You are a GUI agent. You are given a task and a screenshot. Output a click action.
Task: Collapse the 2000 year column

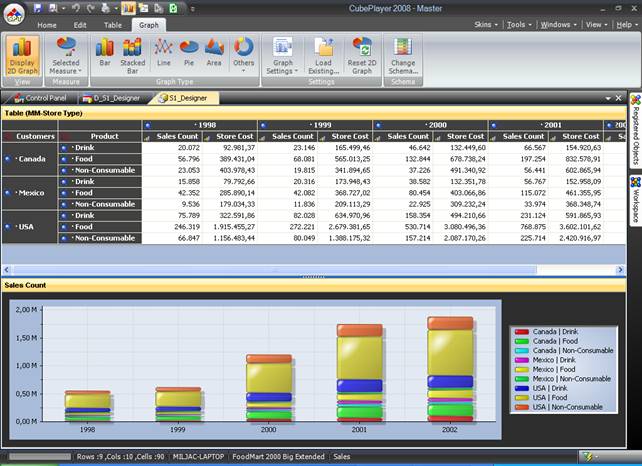(x=379, y=125)
